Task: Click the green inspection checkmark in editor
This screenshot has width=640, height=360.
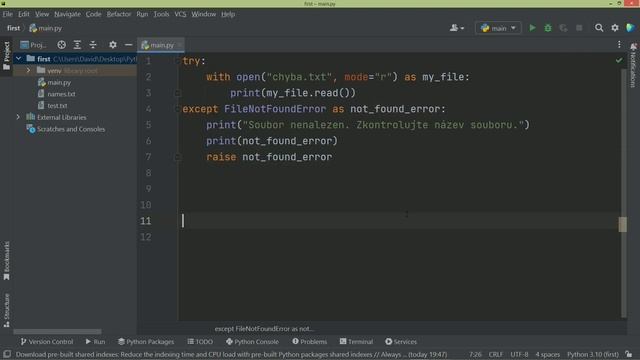Action: pyautogui.click(x=619, y=60)
